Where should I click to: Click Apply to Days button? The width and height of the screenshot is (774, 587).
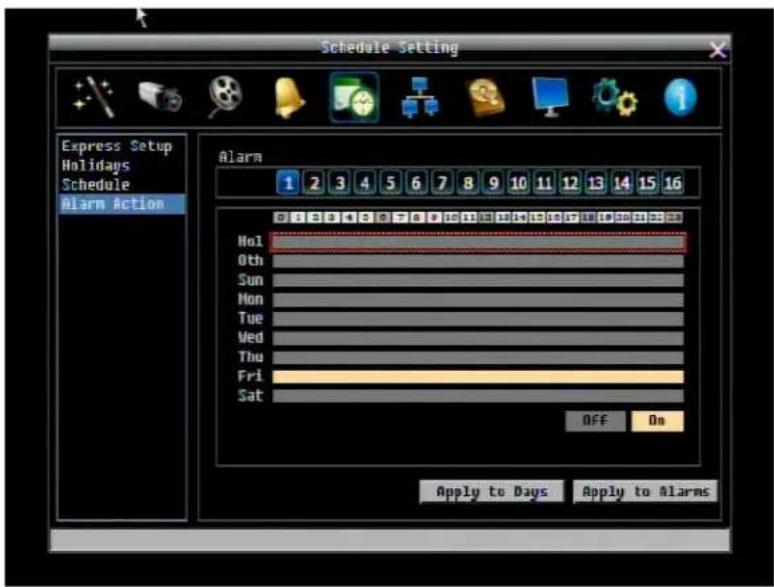pyautogui.click(x=492, y=492)
